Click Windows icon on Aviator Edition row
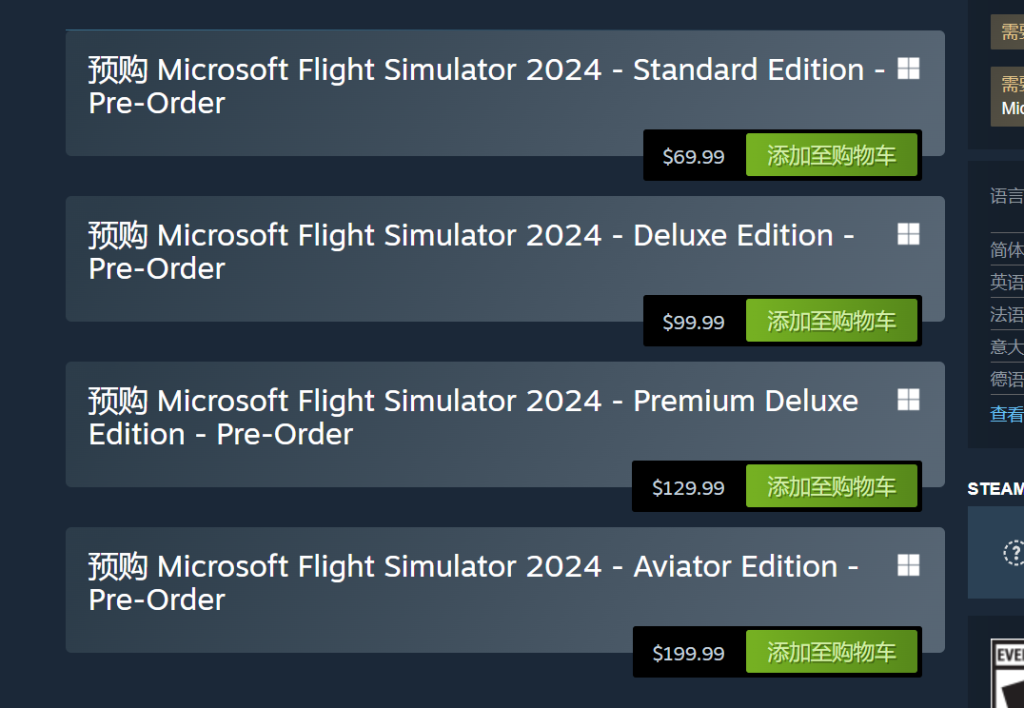This screenshot has width=1024, height=708. coord(908,566)
